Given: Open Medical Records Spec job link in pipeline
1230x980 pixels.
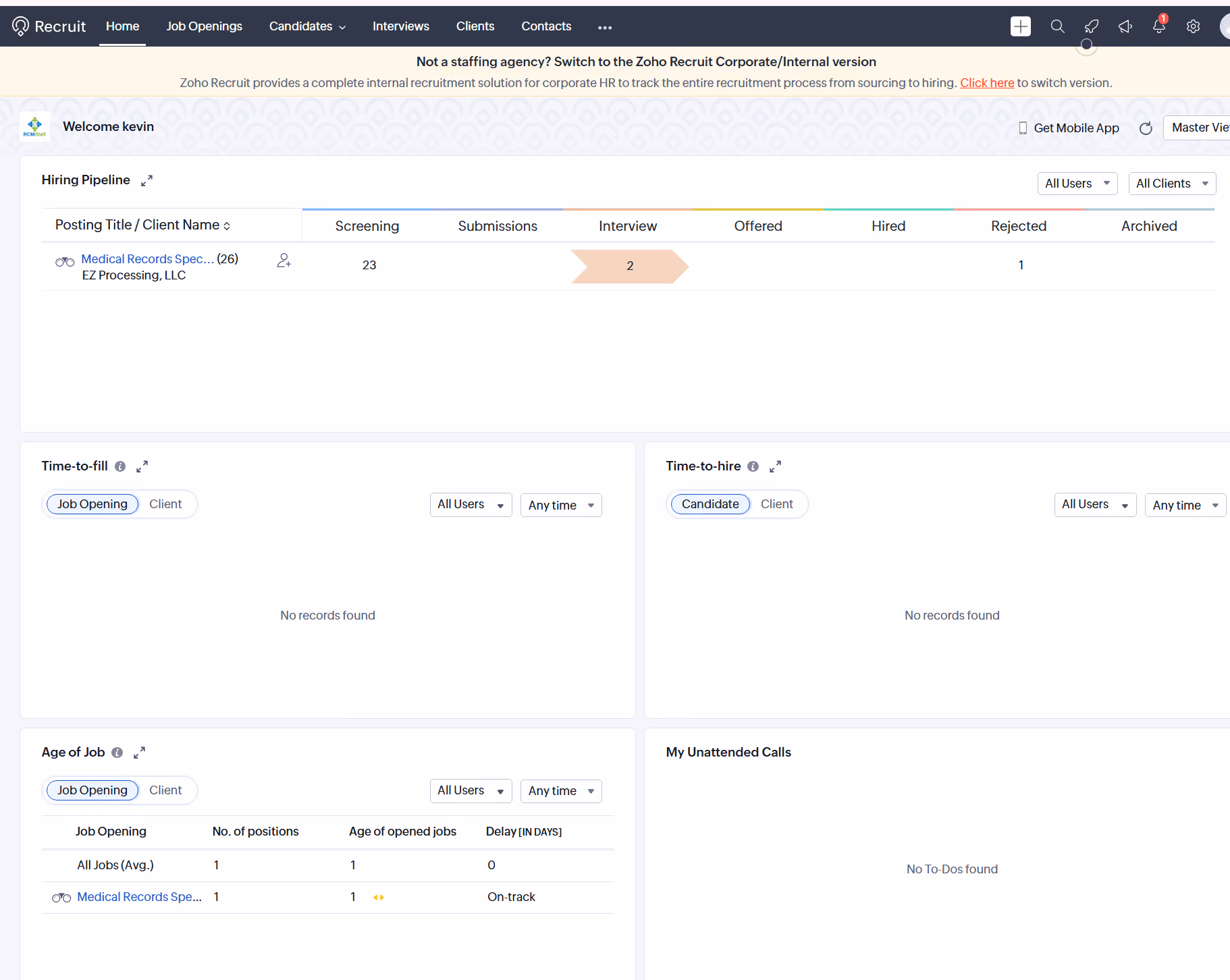Looking at the screenshot, I should 147,259.
